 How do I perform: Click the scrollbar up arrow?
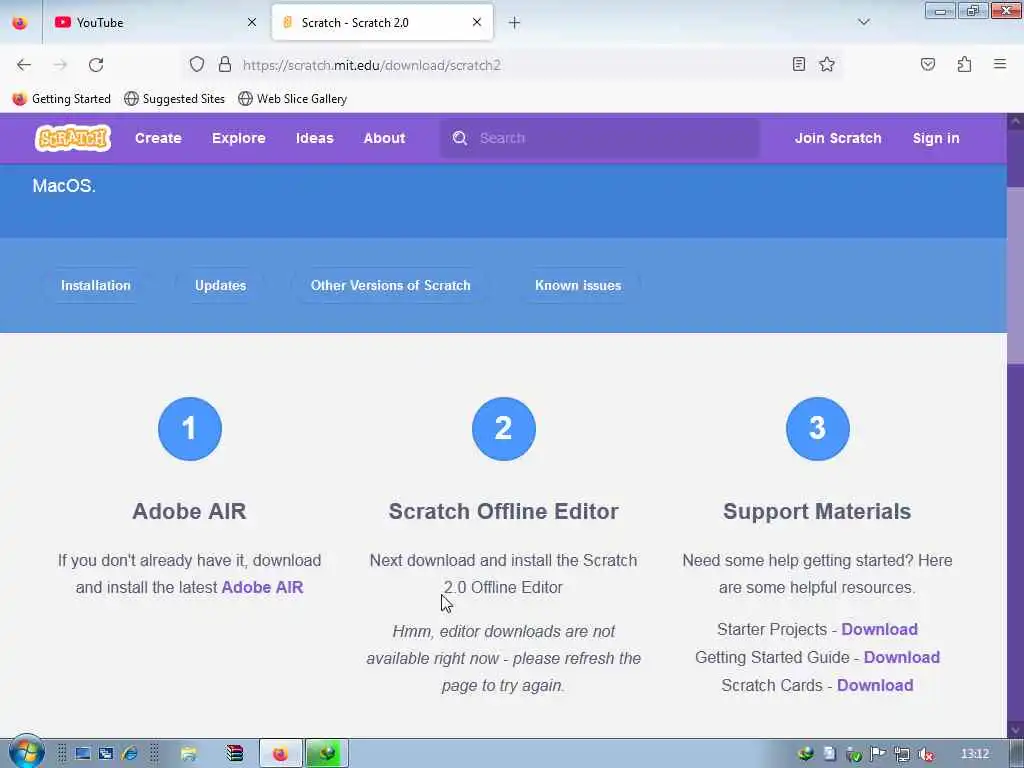tap(1016, 121)
